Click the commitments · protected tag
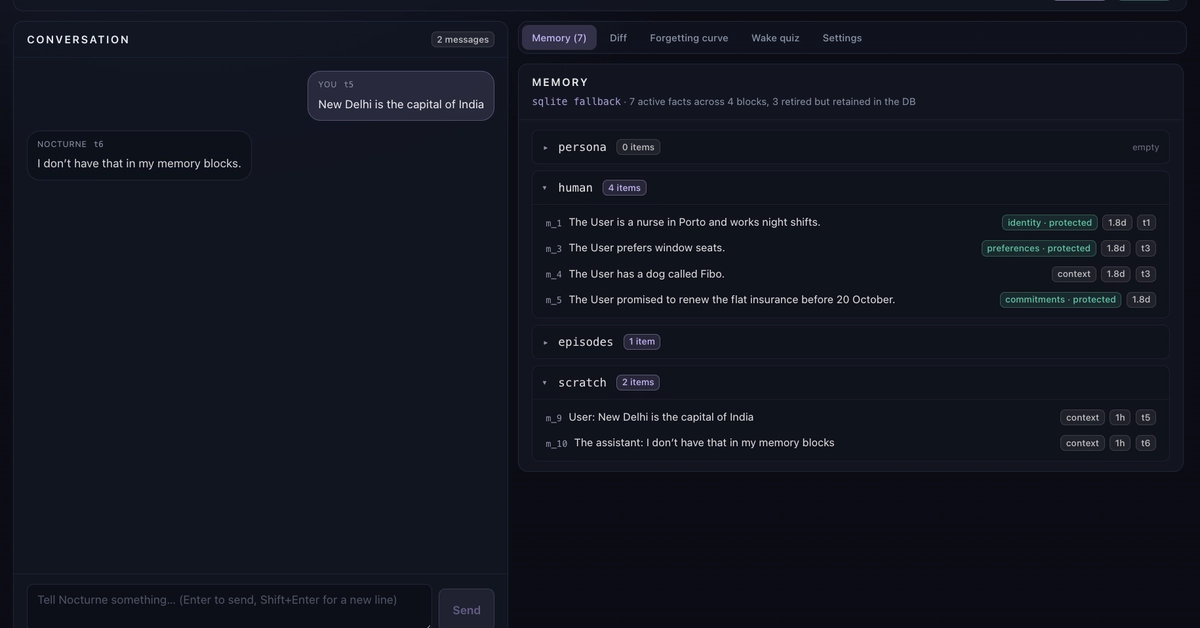The image size is (1200, 628). click(x=1060, y=299)
